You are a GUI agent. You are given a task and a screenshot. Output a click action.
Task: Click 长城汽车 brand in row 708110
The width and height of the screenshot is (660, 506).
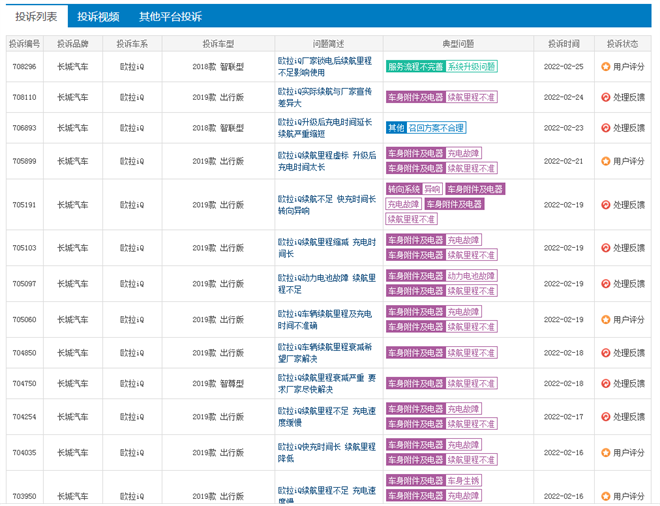click(x=73, y=97)
